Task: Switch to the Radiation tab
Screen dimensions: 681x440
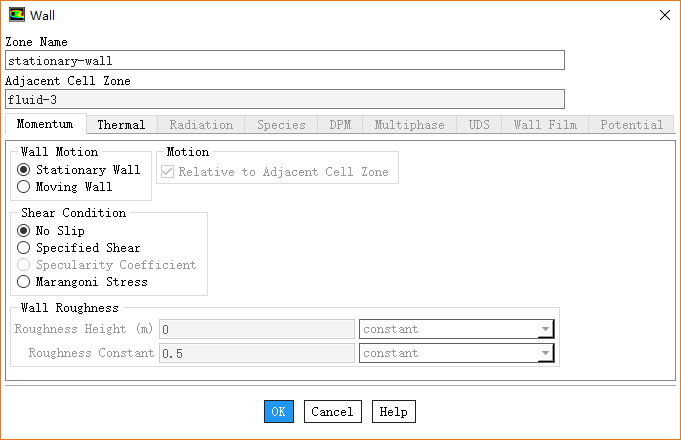Action: click(201, 125)
